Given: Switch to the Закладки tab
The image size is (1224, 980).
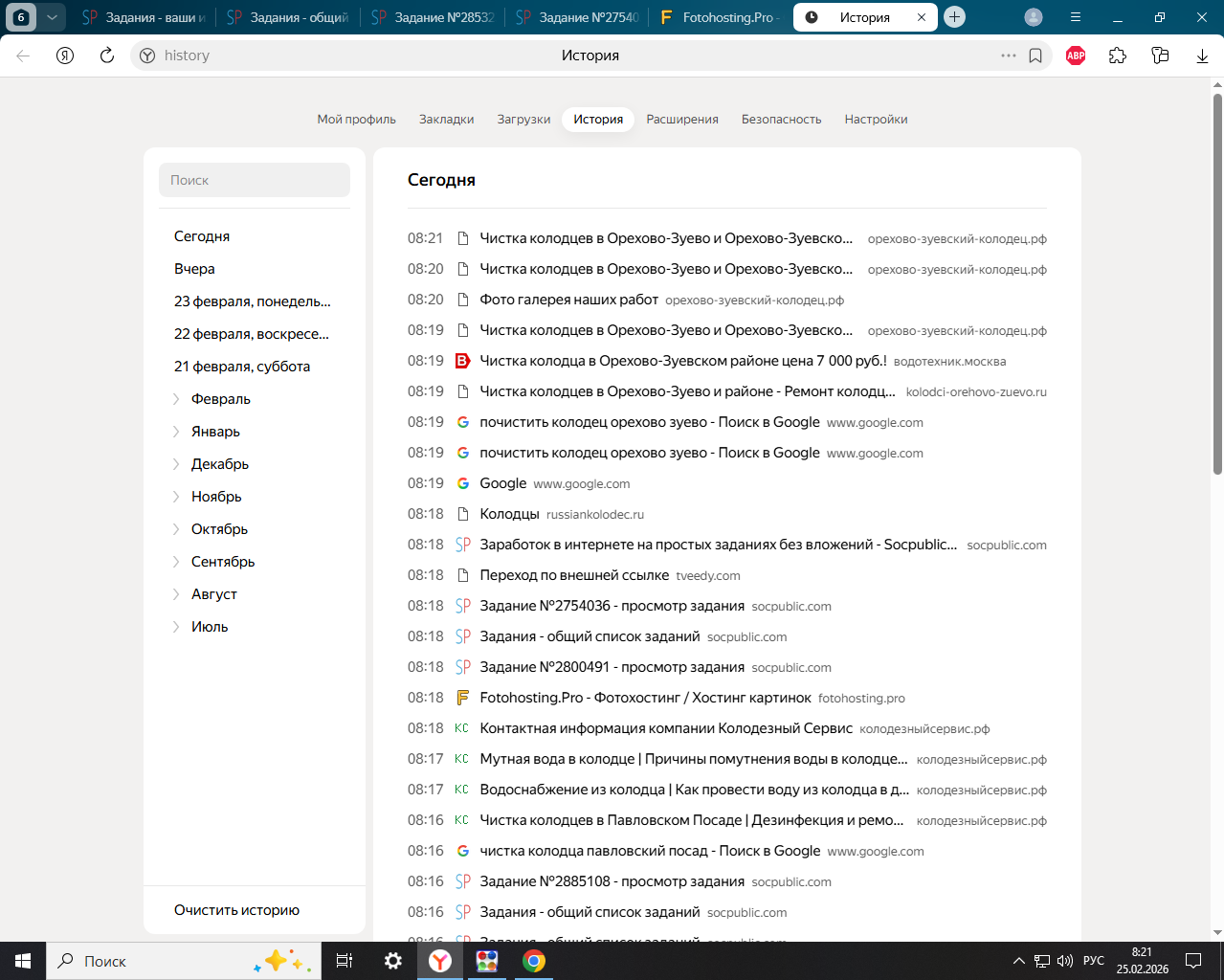Looking at the screenshot, I should 446,120.
